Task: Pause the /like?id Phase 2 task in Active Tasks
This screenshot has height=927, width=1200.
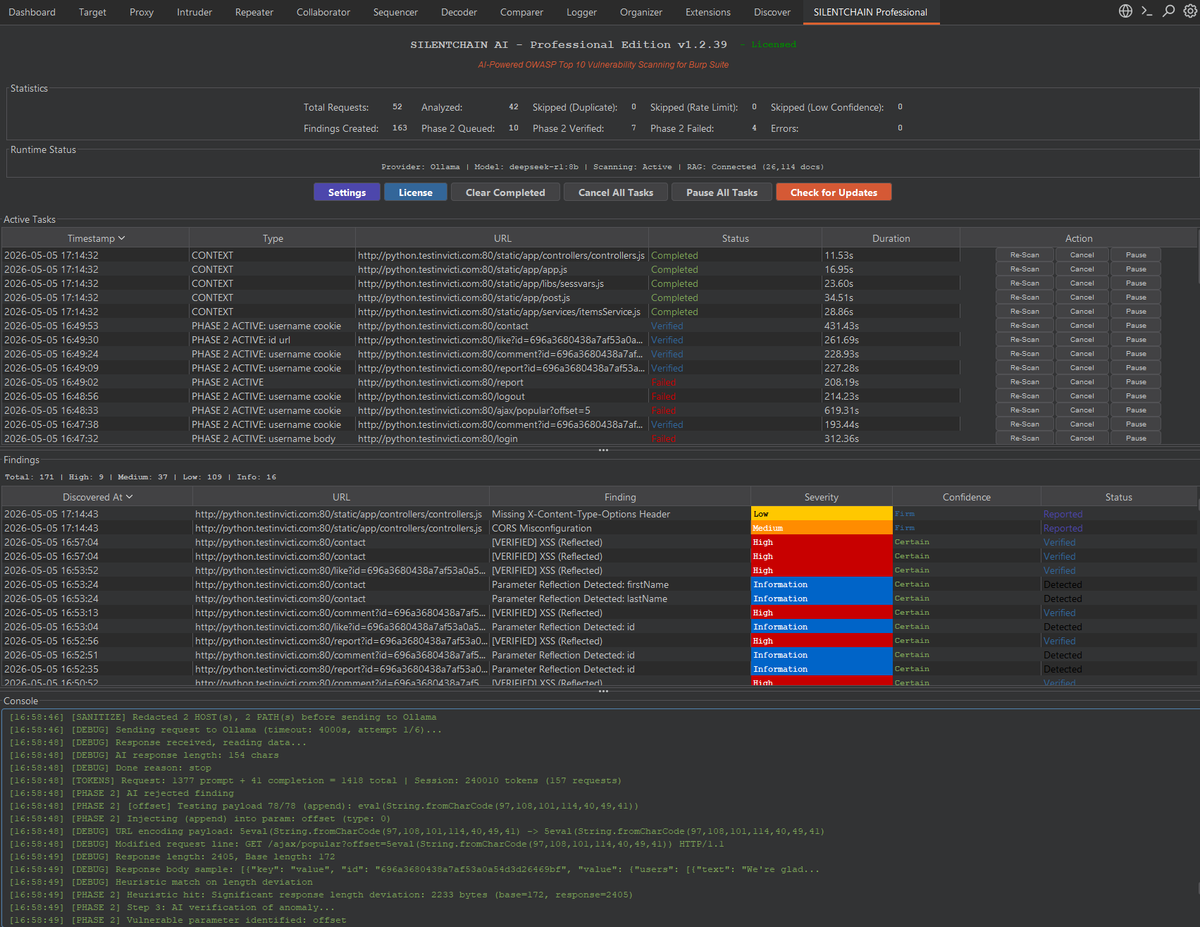Action: pos(1136,339)
